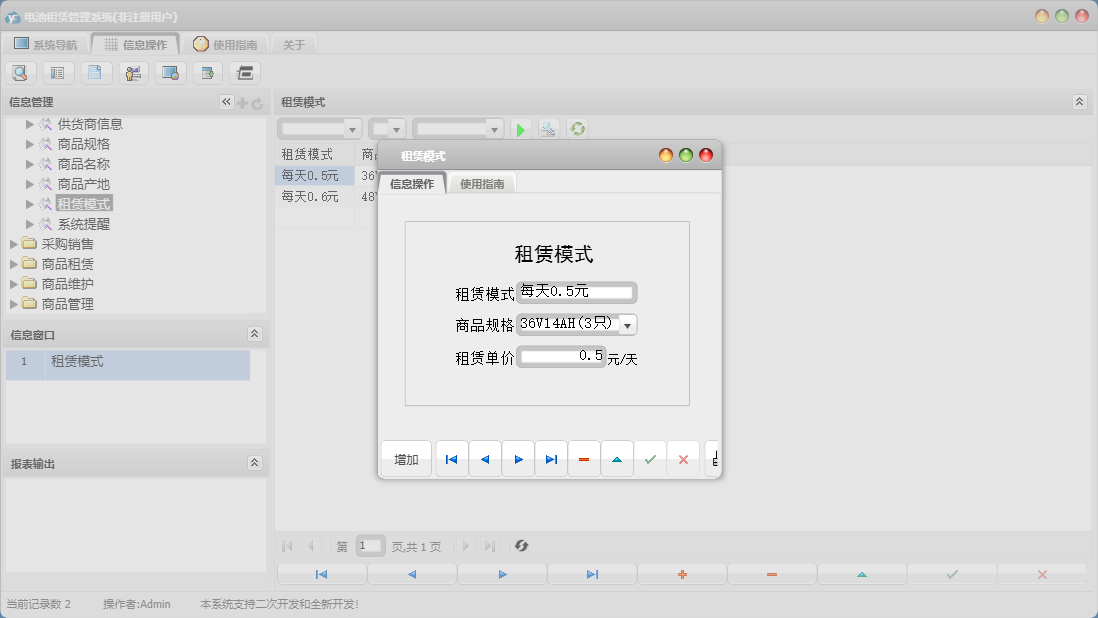
Task: Click the green play query icon
Action: coord(520,129)
